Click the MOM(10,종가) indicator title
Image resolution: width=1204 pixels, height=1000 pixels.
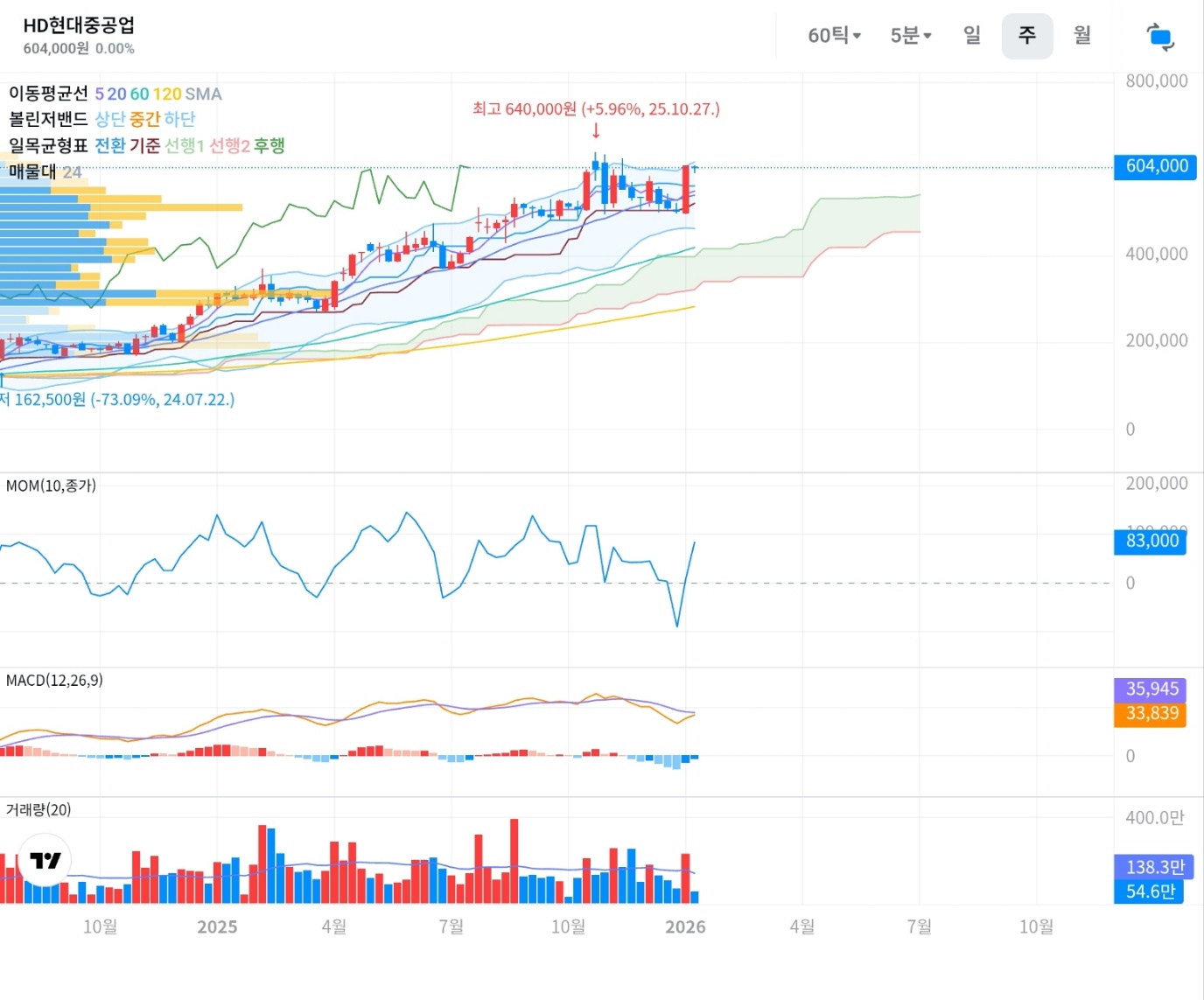click(51, 486)
